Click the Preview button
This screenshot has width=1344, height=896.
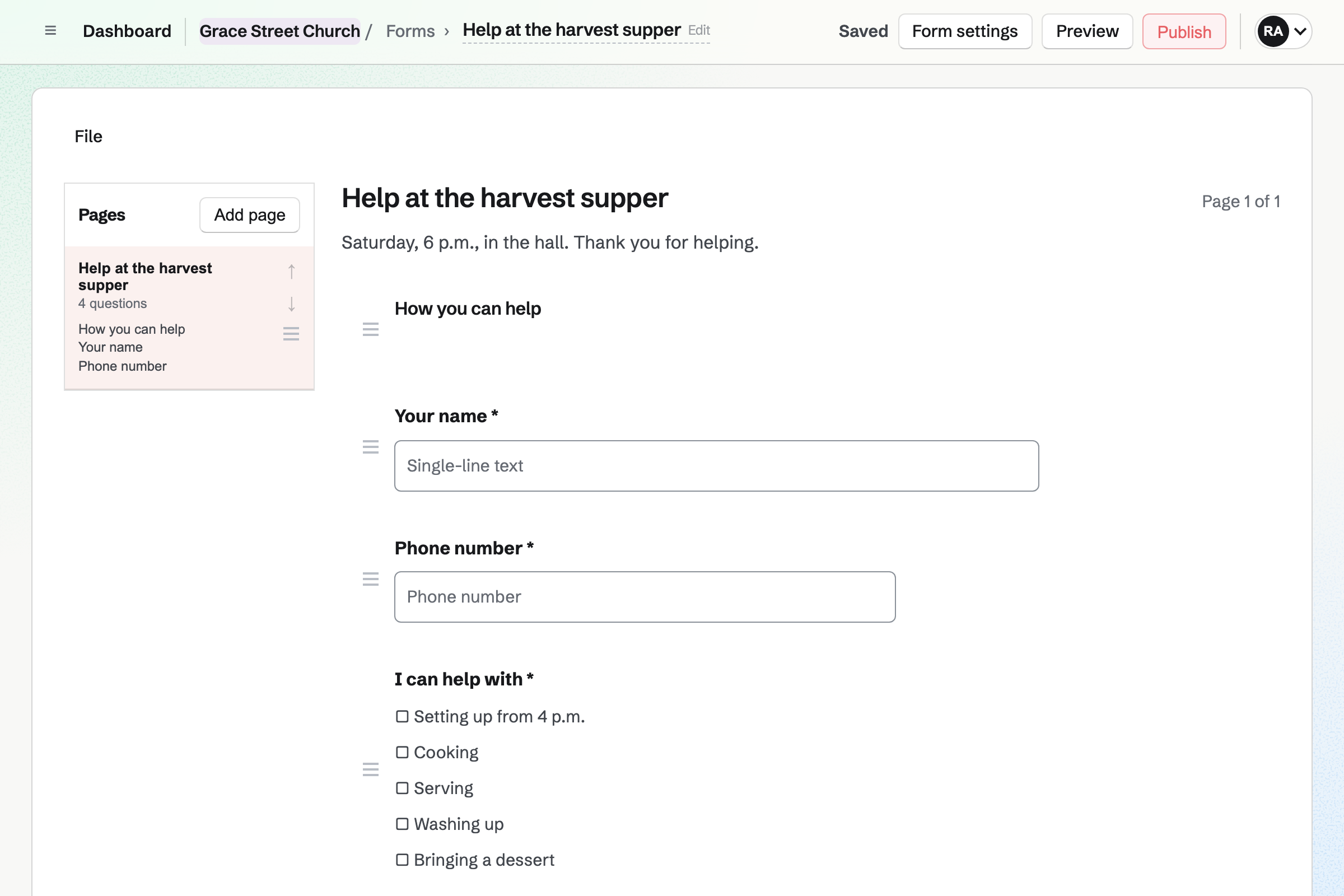[1087, 31]
